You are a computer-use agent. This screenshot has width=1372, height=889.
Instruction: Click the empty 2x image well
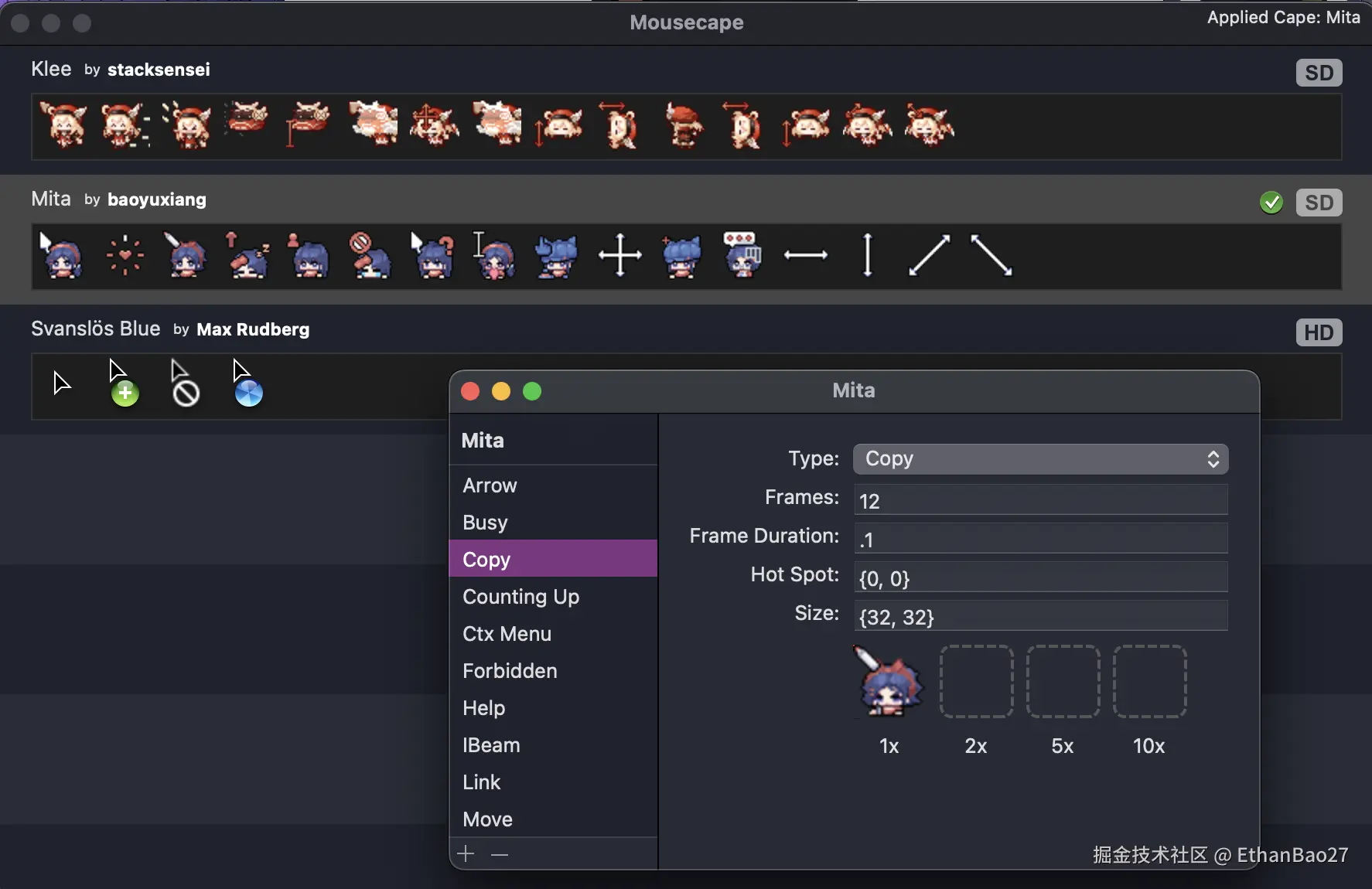976,682
